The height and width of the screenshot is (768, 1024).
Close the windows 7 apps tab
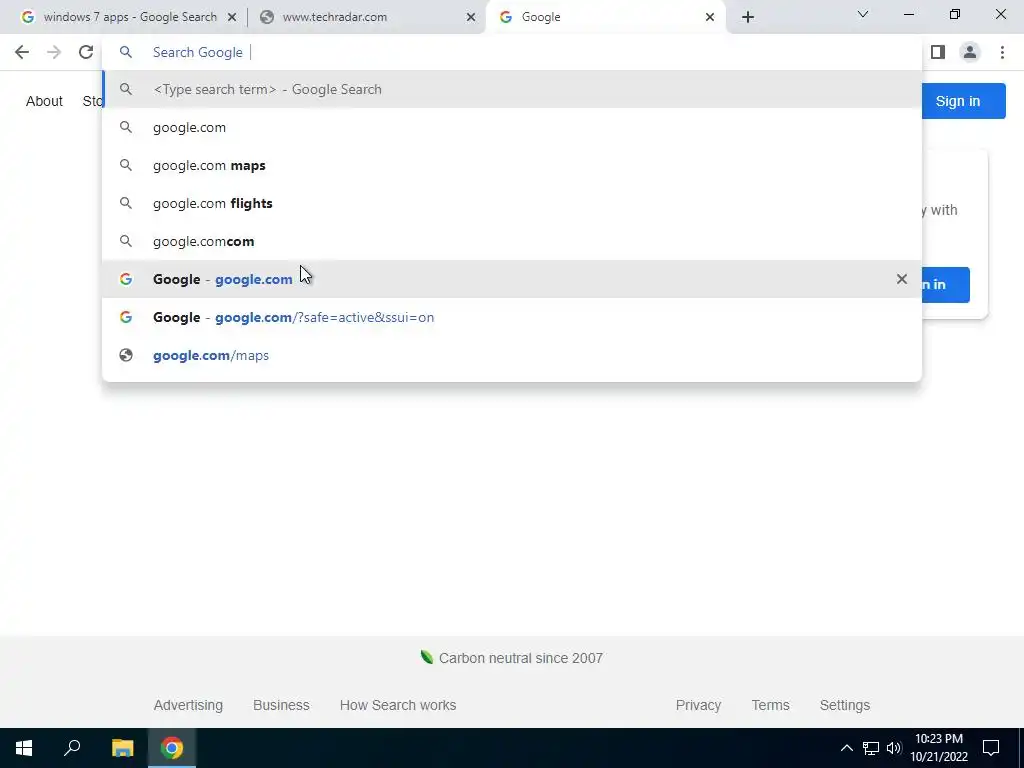click(232, 17)
